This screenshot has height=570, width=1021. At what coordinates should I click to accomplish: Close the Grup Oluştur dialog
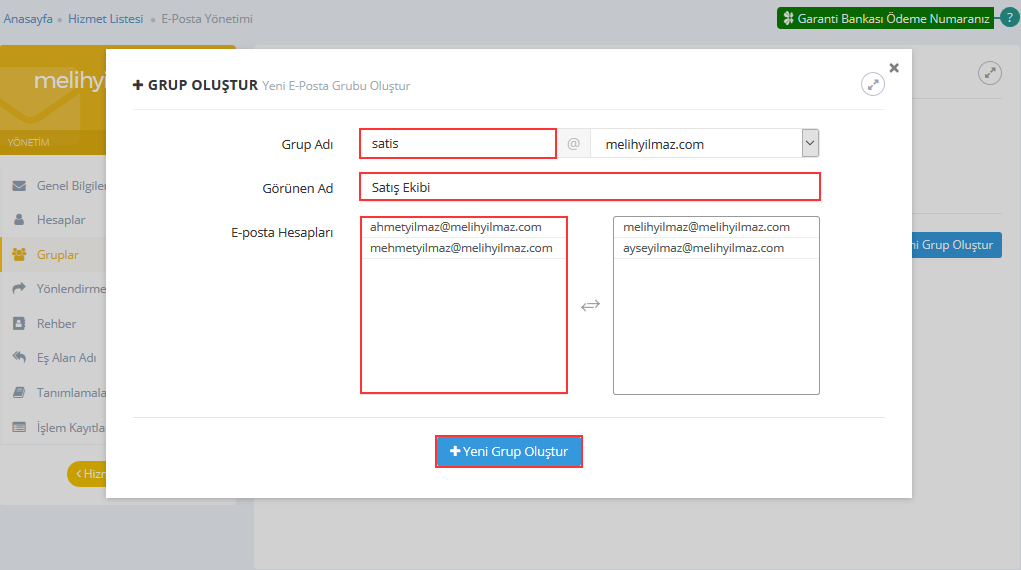click(x=894, y=68)
